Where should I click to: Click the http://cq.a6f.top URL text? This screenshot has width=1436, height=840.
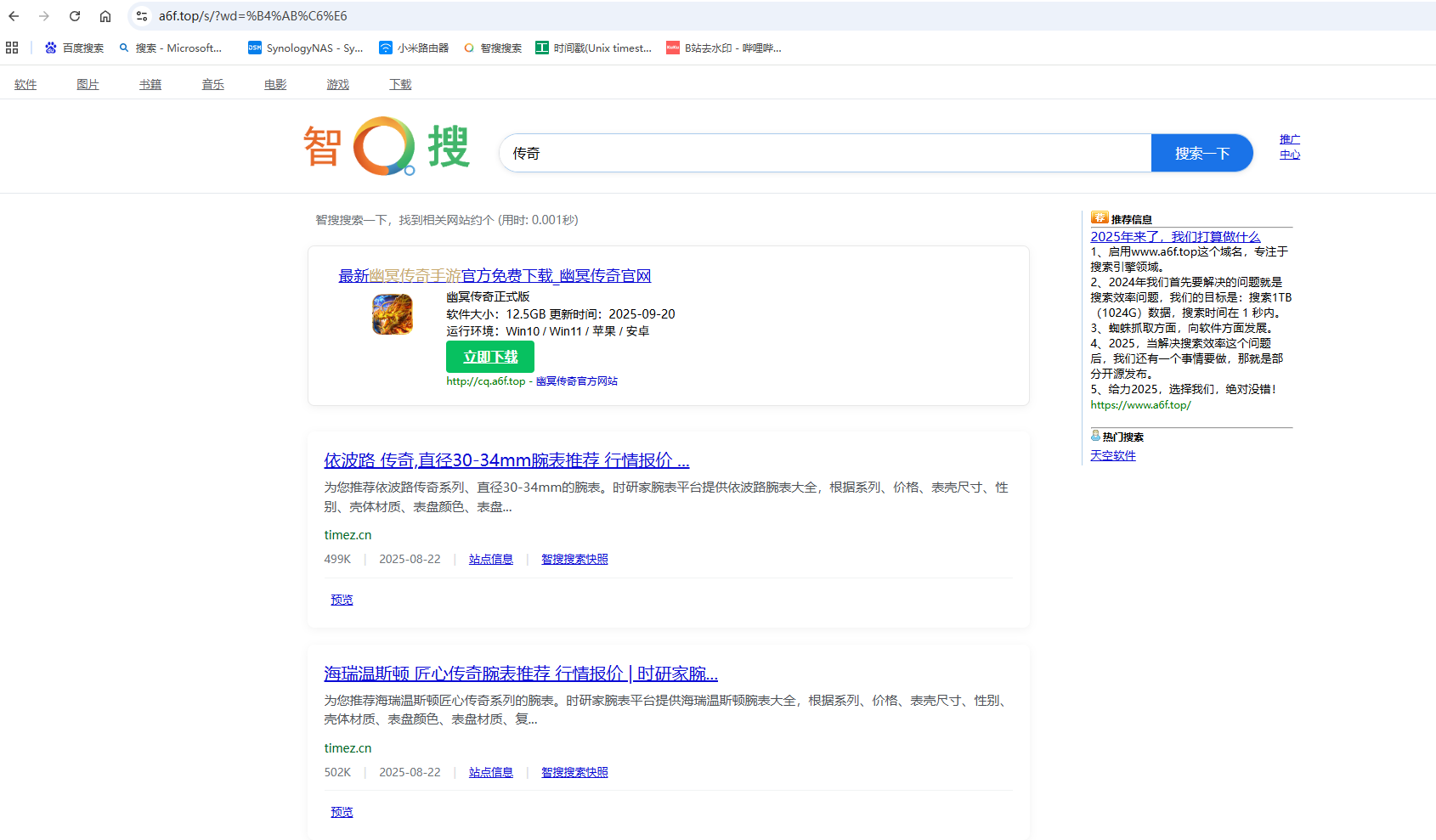[x=486, y=381]
